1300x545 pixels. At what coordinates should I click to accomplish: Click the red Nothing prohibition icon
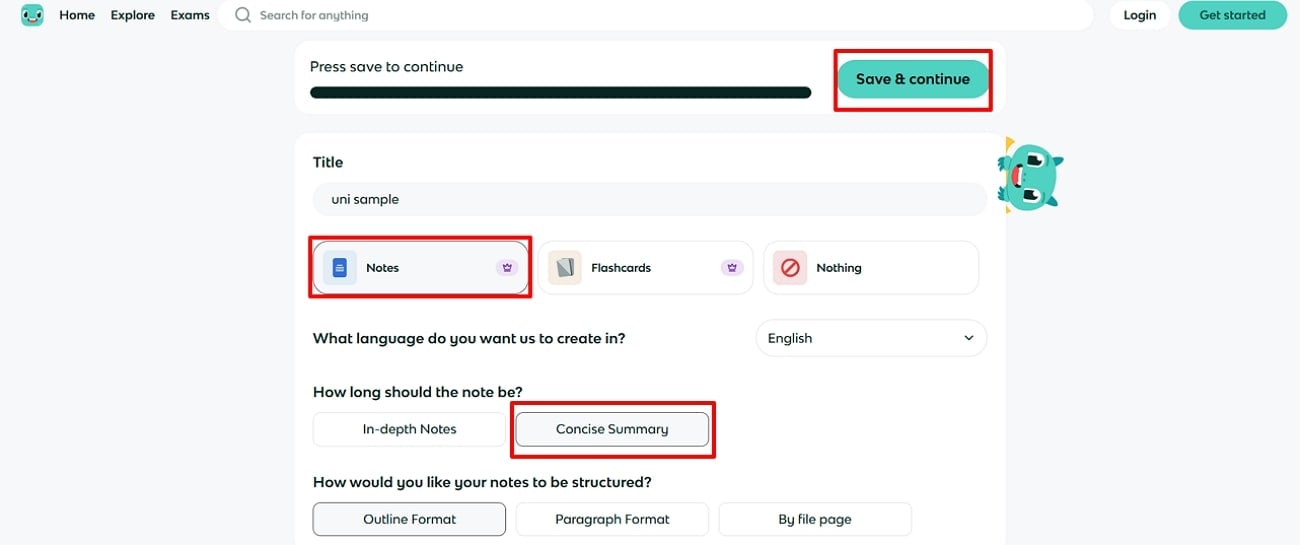point(790,268)
